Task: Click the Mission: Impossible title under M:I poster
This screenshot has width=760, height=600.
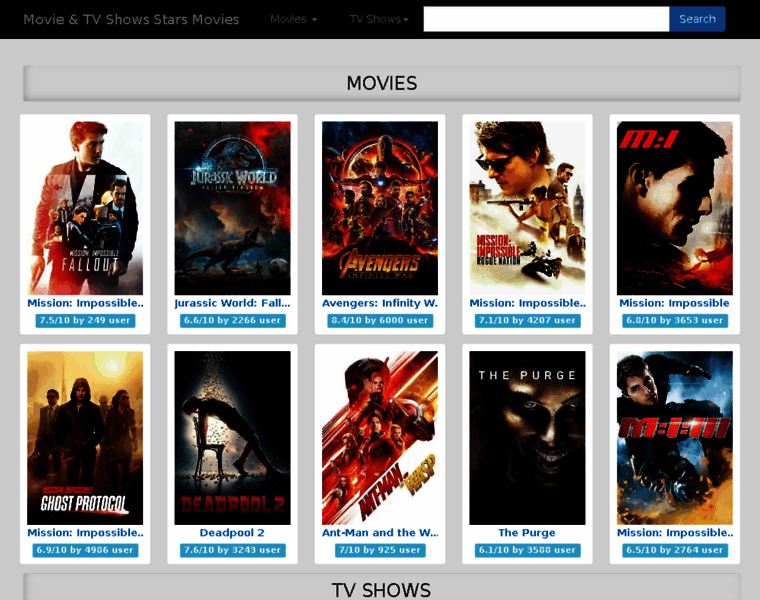Action: pos(675,303)
